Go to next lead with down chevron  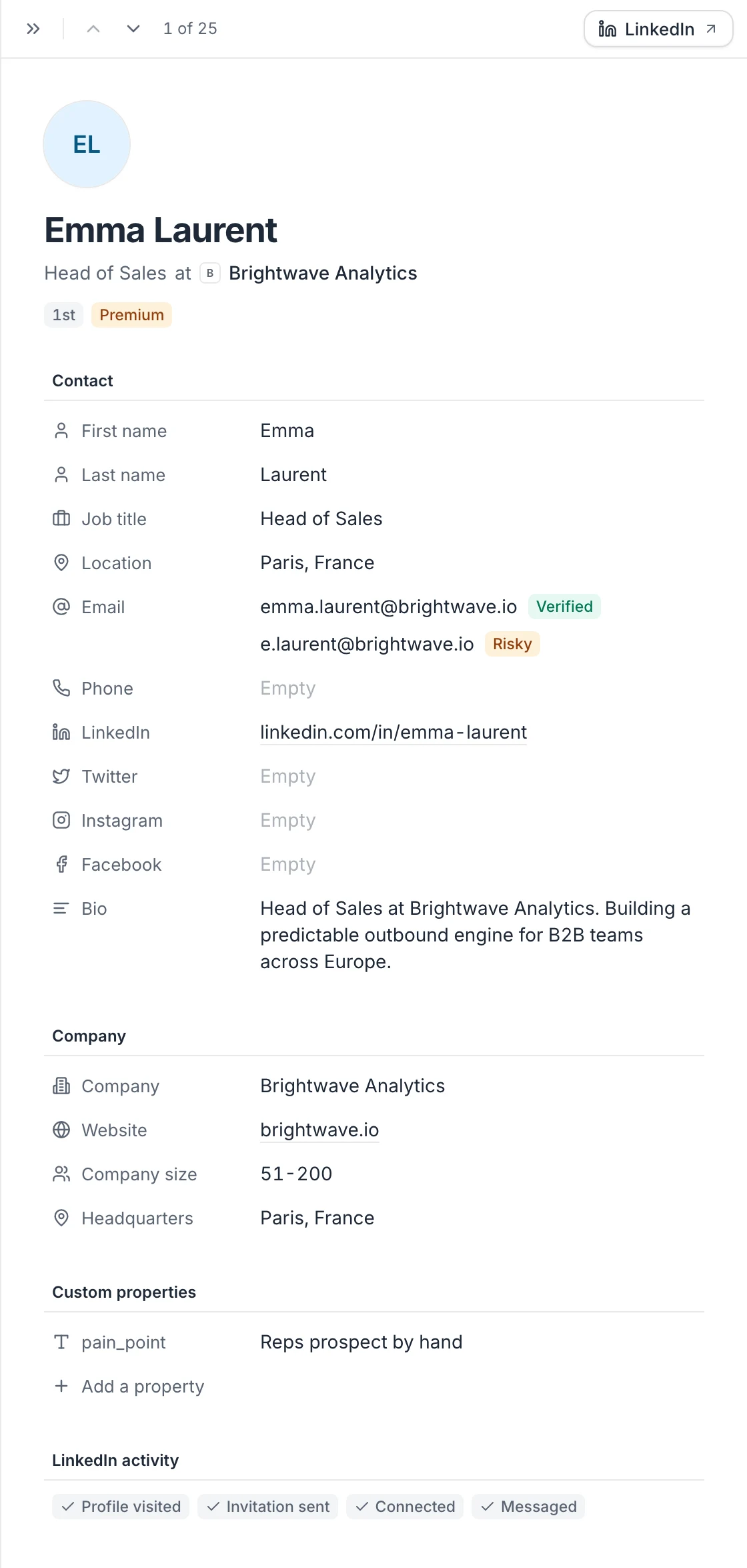pyautogui.click(x=133, y=29)
